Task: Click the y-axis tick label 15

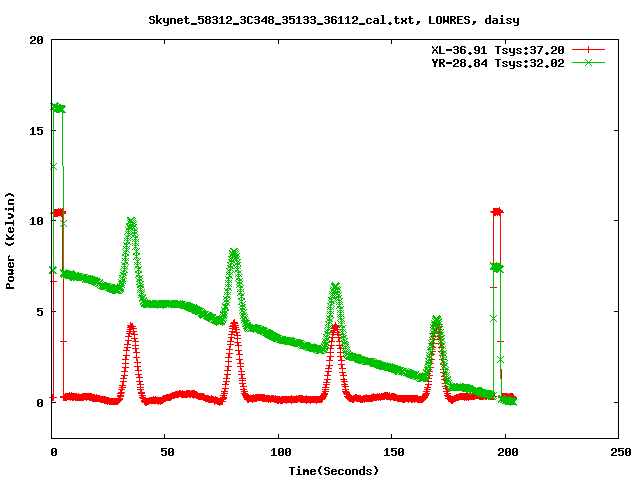Action: click(36, 131)
